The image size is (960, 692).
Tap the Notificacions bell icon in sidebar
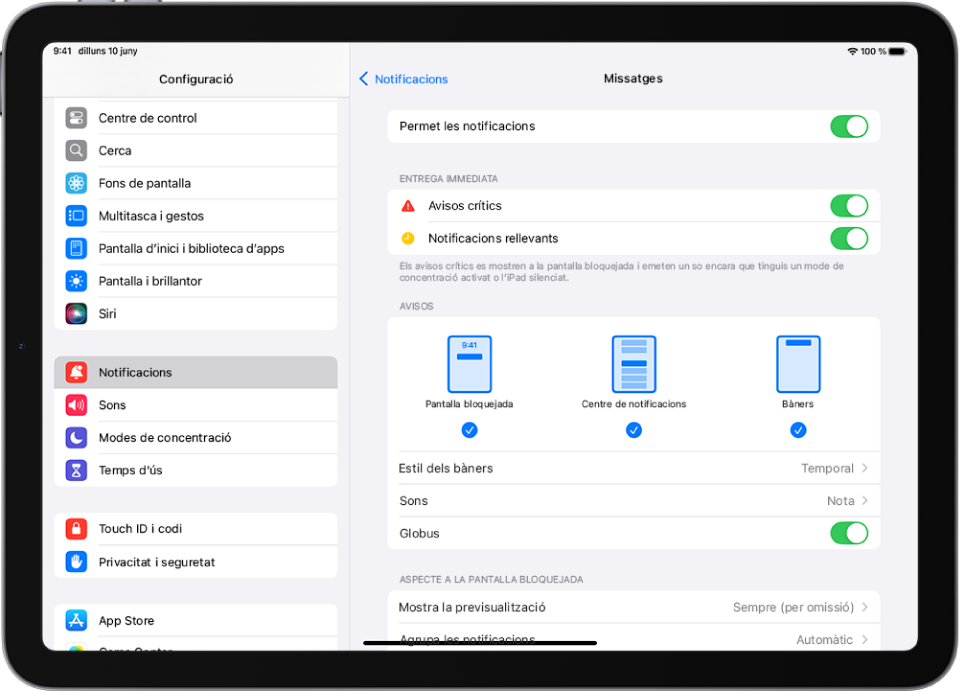point(76,372)
